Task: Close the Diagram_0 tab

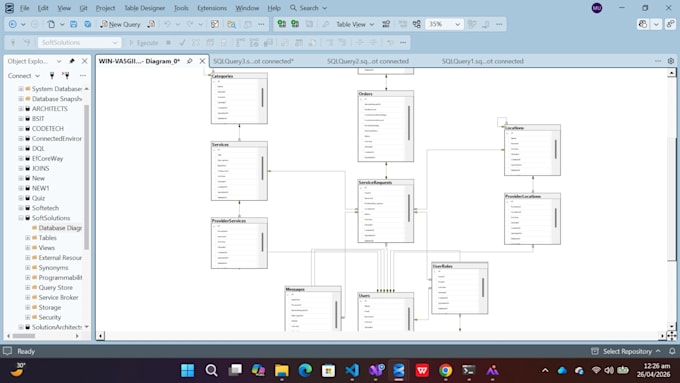Action: pos(202,61)
